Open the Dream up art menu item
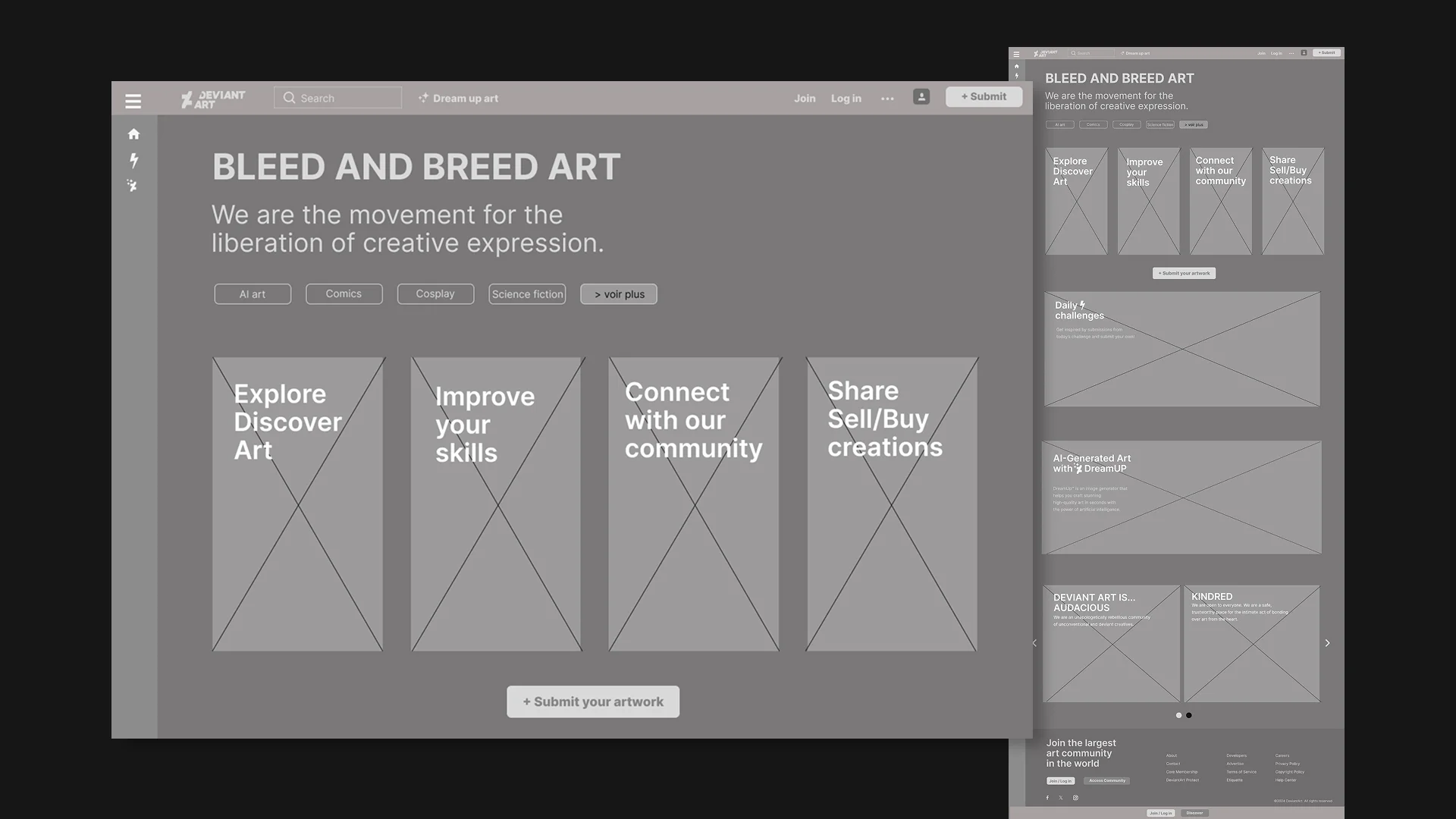1456x819 pixels. click(x=458, y=98)
